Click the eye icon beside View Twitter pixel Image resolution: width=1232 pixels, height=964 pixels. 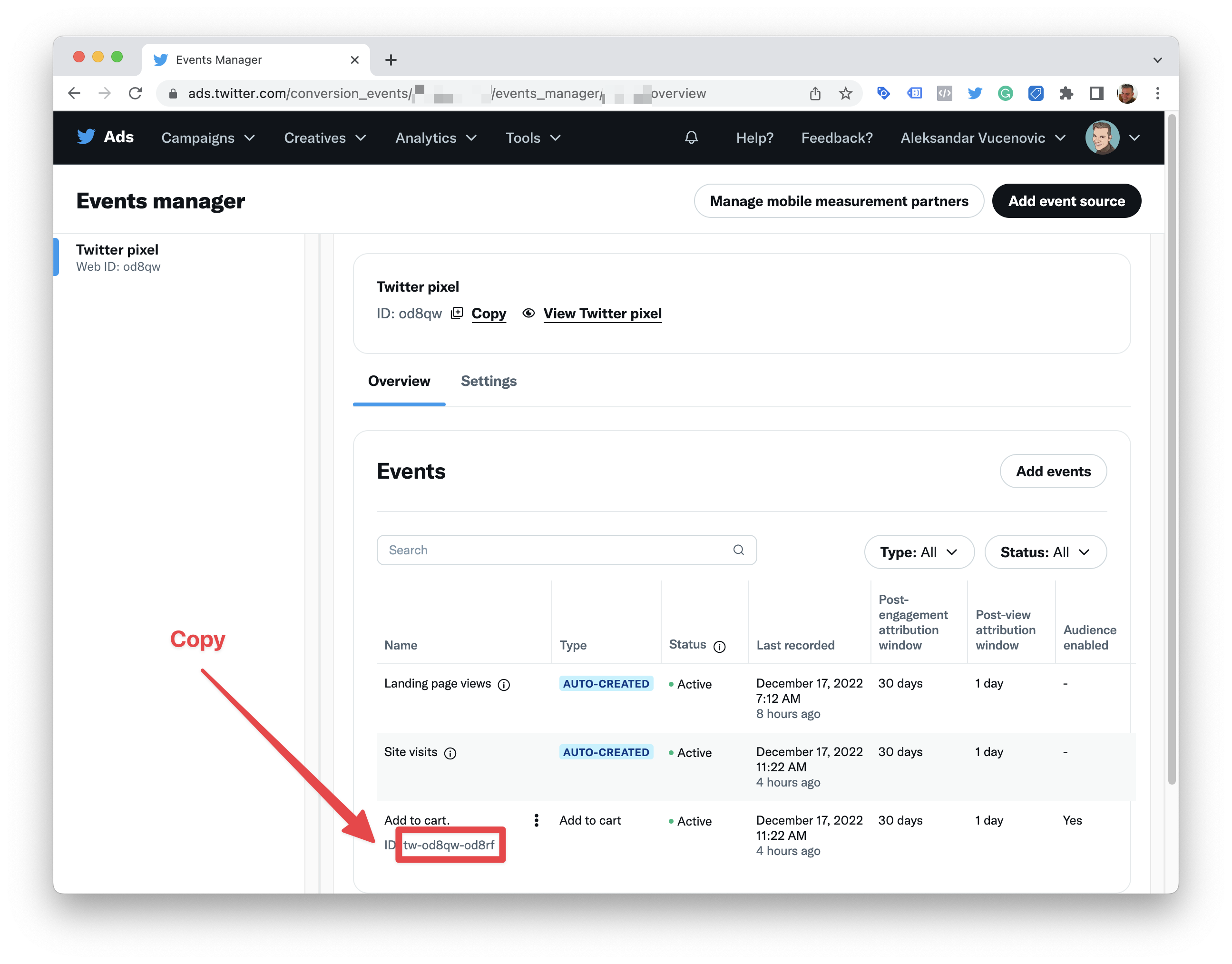tap(528, 313)
